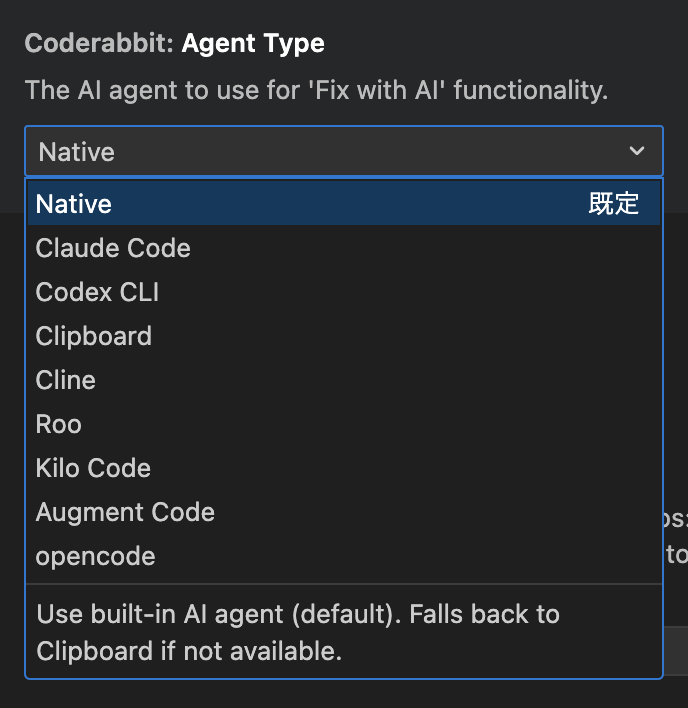Click the Coderabbit category prefix label
Image resolution: width=688 pixels, height=708 pixels.
coord(99,44)
